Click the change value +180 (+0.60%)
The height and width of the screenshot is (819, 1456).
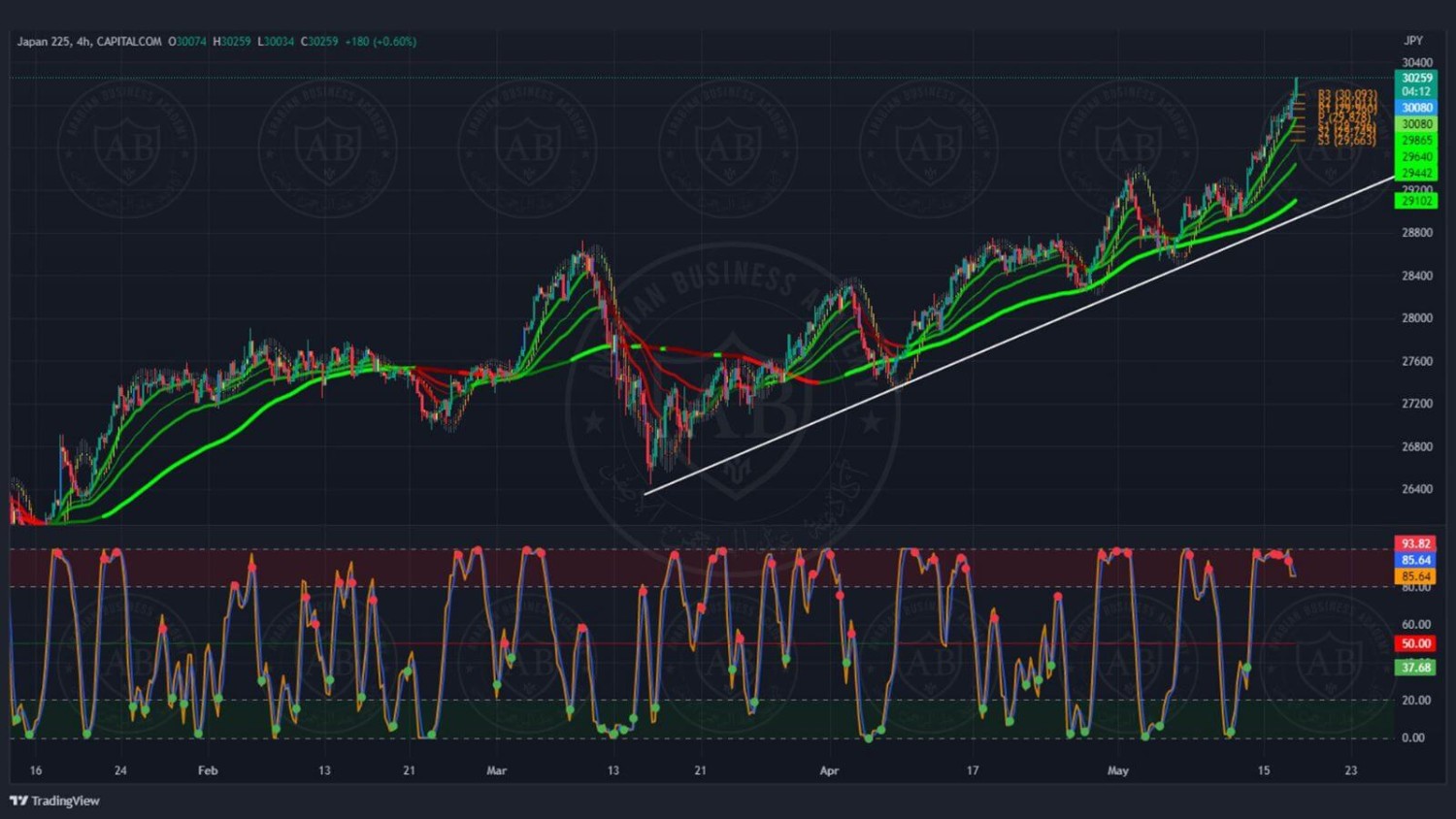(381, 42)
